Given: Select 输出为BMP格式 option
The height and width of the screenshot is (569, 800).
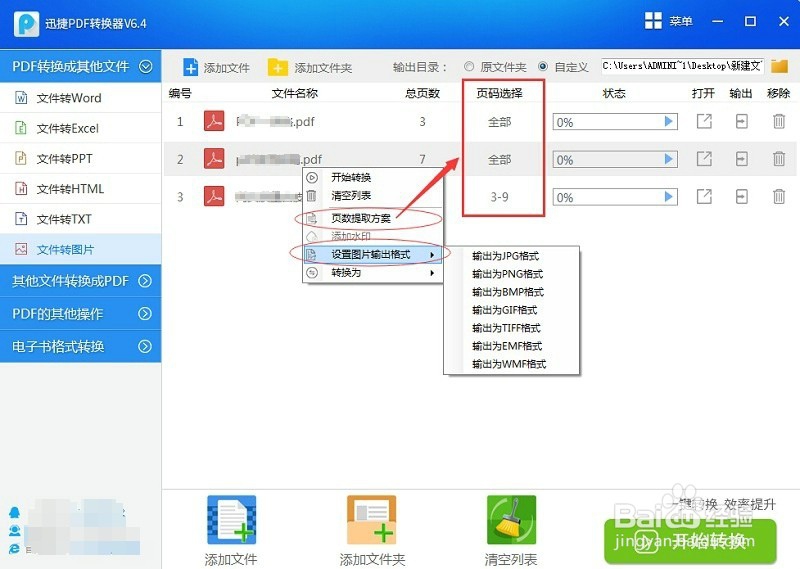Looking at the screenshot, I should pyautogui.click(x=512, y=292).
